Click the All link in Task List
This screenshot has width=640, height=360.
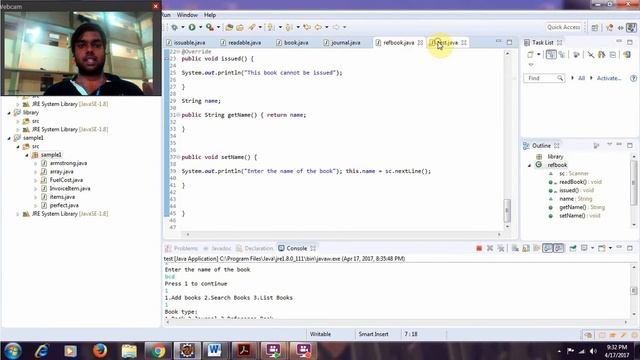click(582, 78)
